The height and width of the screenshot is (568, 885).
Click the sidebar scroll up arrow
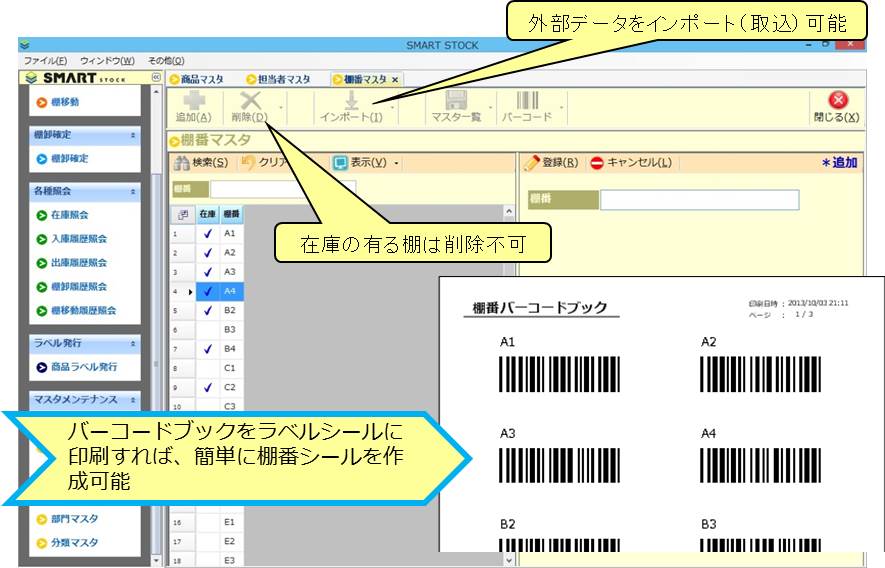tap(156, 91)
